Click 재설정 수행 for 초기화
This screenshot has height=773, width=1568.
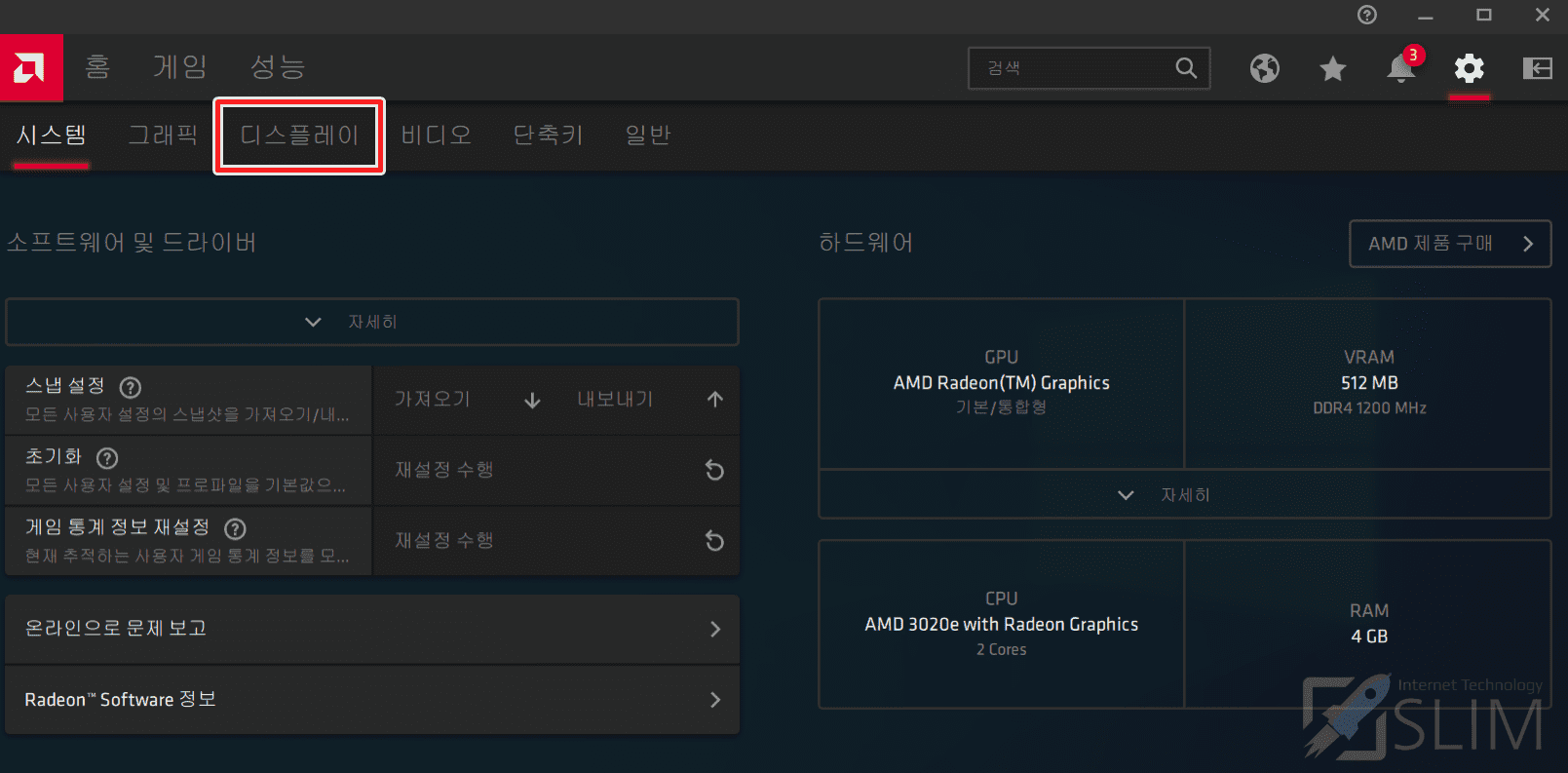[555, 470]
